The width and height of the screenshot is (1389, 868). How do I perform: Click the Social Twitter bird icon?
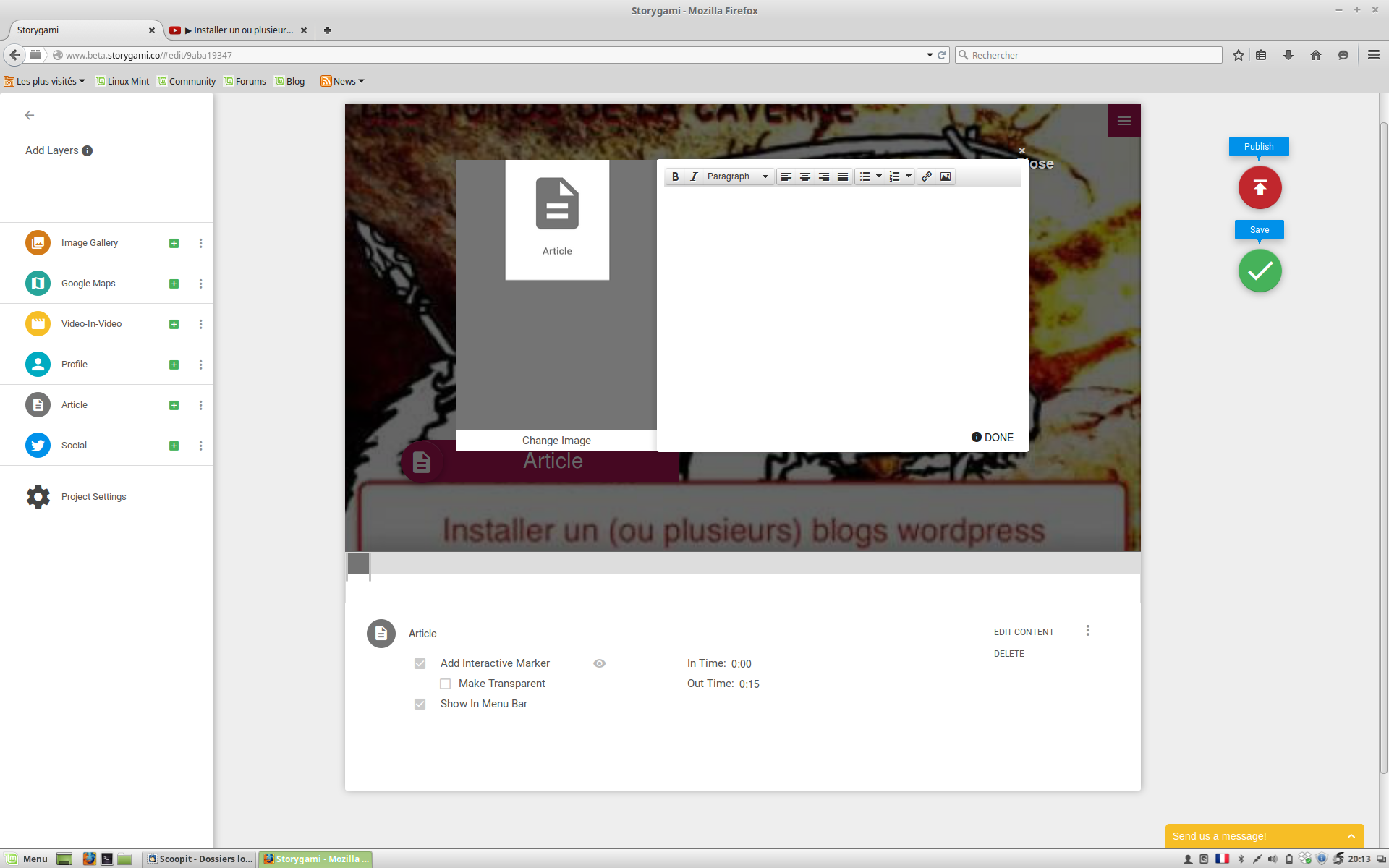(38, 446)
